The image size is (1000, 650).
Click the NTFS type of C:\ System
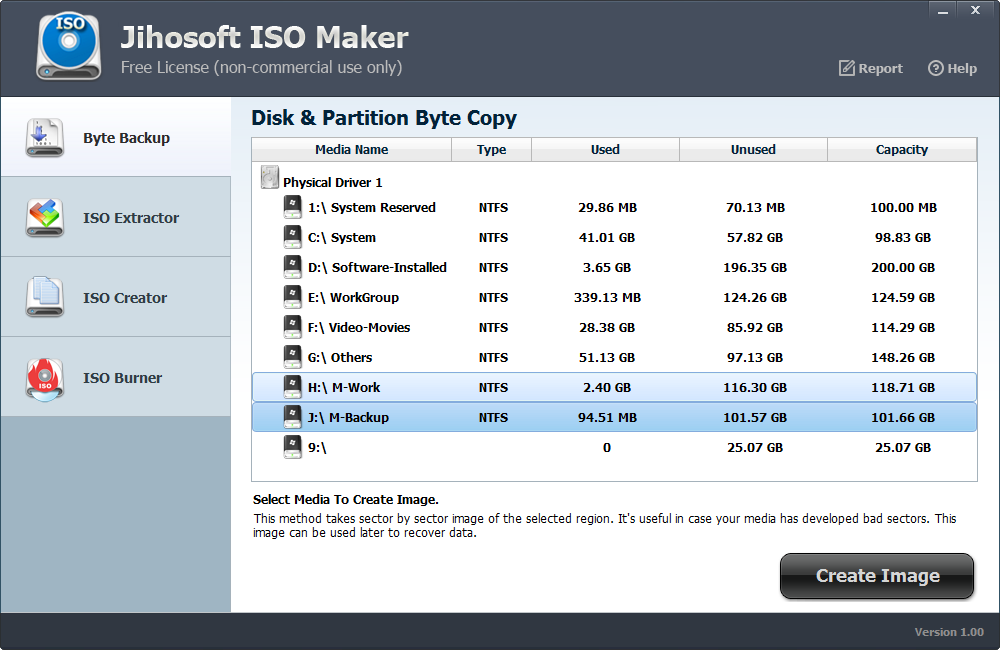pos(494,237)
